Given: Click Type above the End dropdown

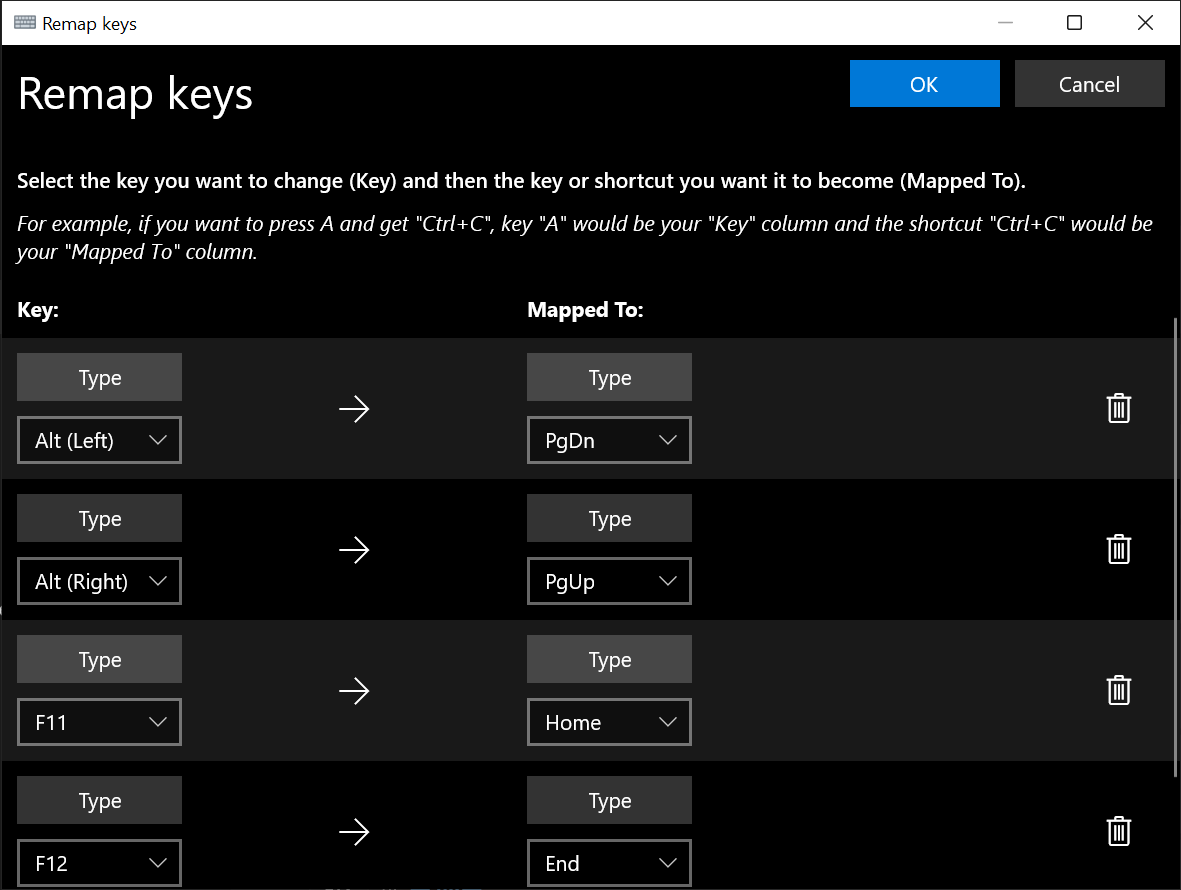Looking at the screenshot, I should pos(609,800).
